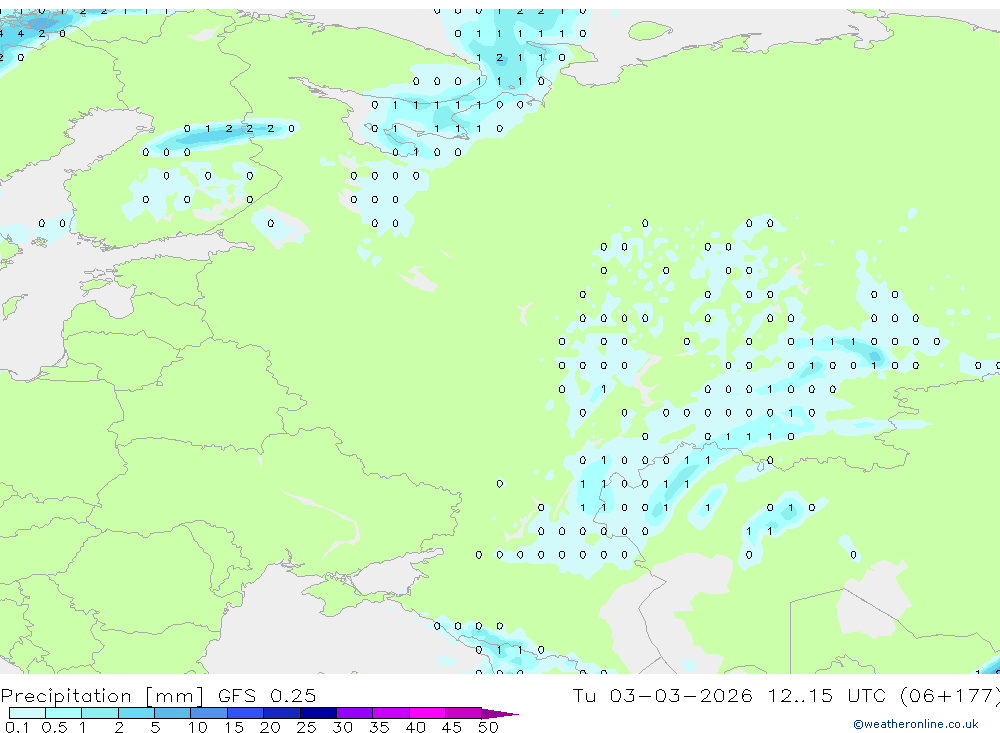This screenshot has width=1000, height=733.
Task: Click the 45–50 mm dark magenta legend swatch
Action: (x=464, y=713)
